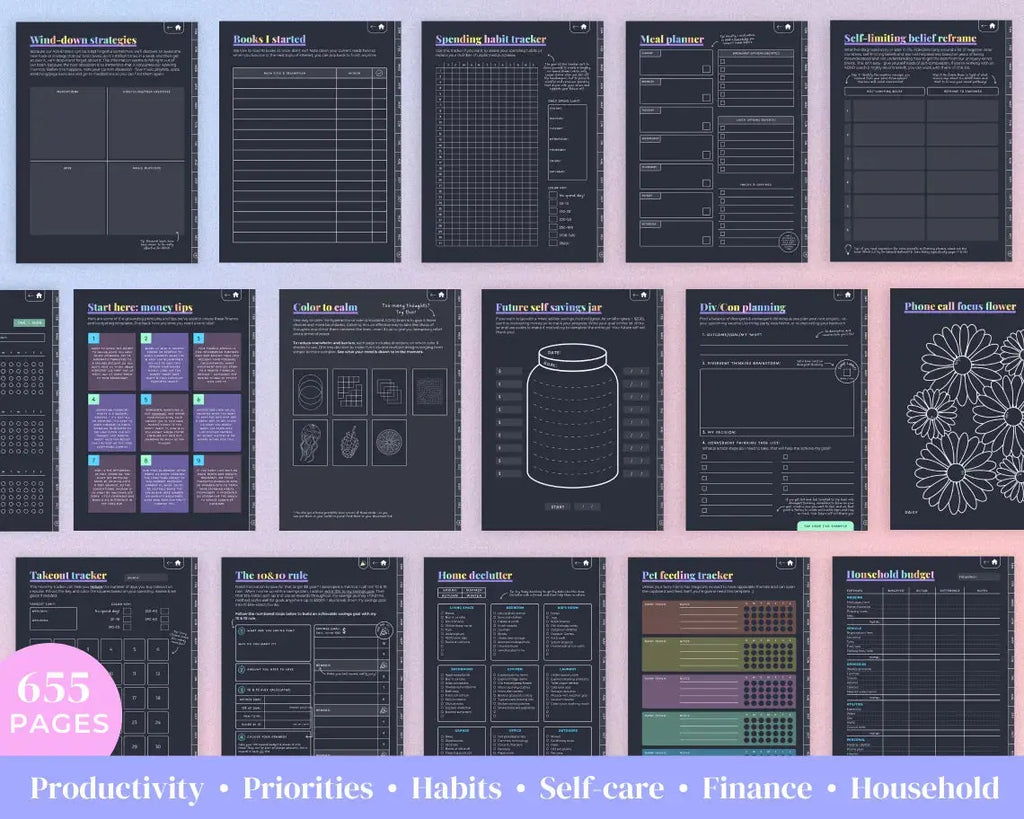Click the up navigation arrow on The 10&10 rule
This screenshot has width=1024, height=819.
(362, 563)
